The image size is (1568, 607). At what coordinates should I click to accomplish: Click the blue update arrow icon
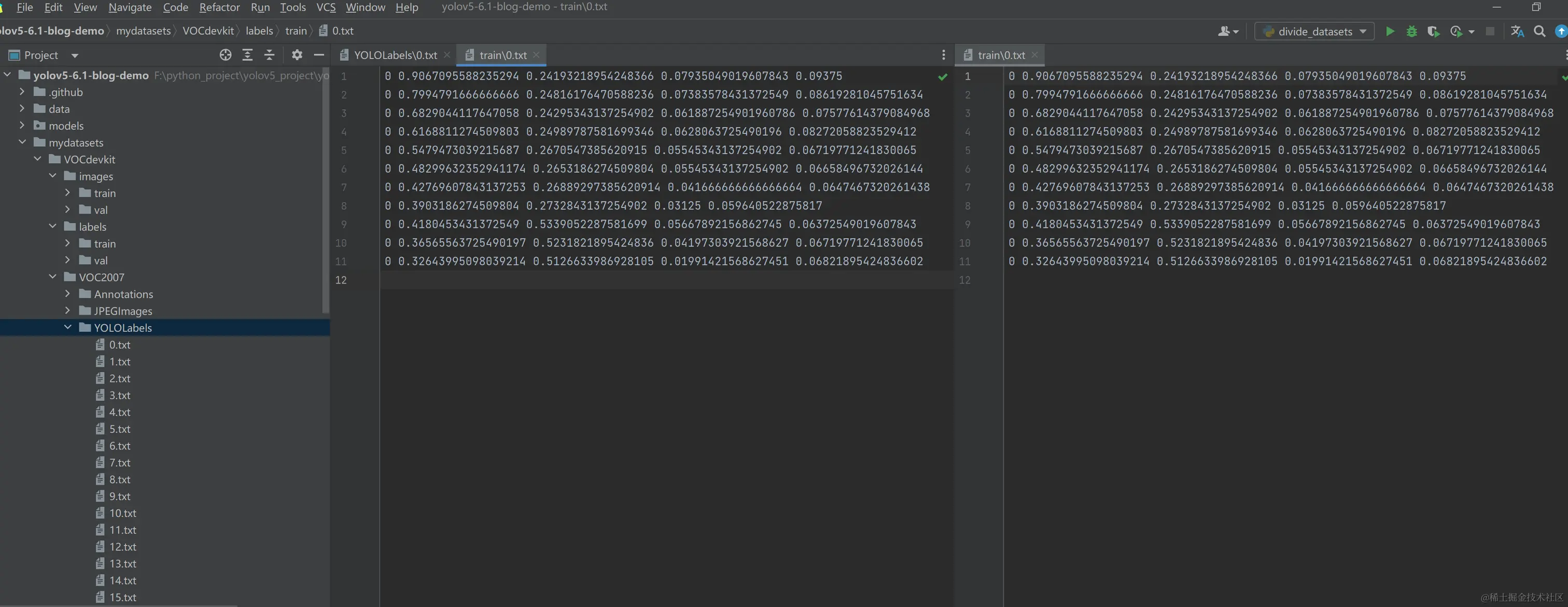point(1561,32)
